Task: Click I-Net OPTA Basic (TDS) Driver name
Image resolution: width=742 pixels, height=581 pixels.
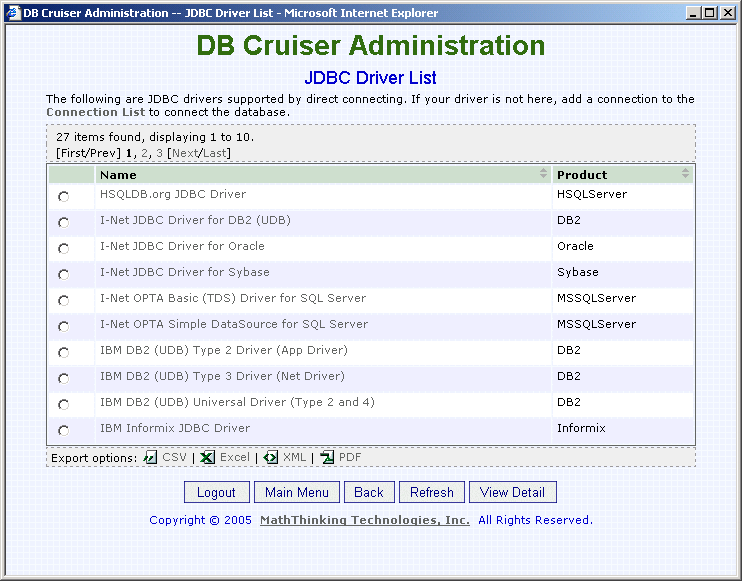Action: [233, 298]
